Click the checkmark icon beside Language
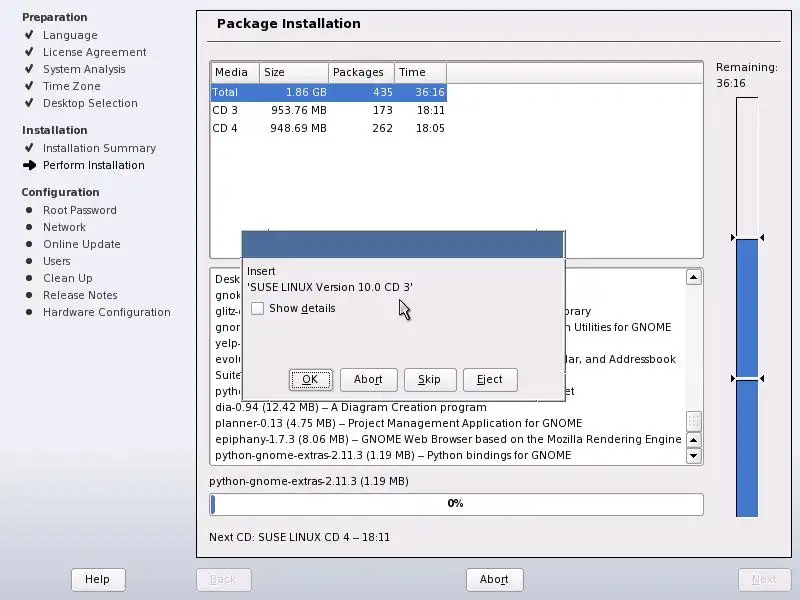Screen dimensions: 800x600 click(x=29, y=35)
